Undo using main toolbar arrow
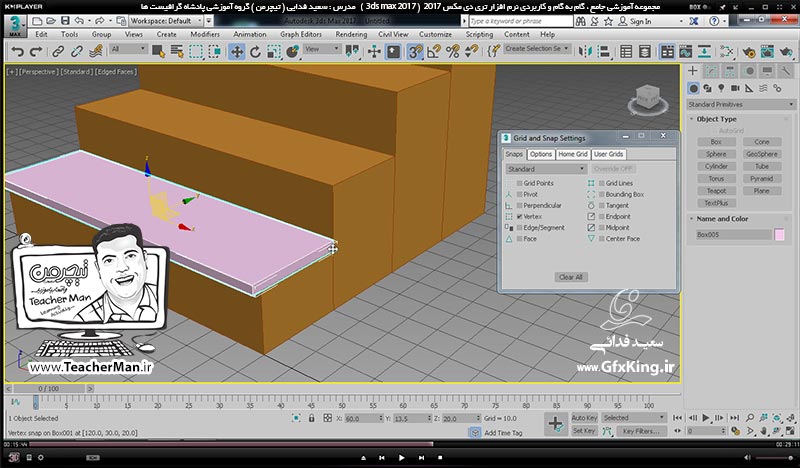 [17, 52]
